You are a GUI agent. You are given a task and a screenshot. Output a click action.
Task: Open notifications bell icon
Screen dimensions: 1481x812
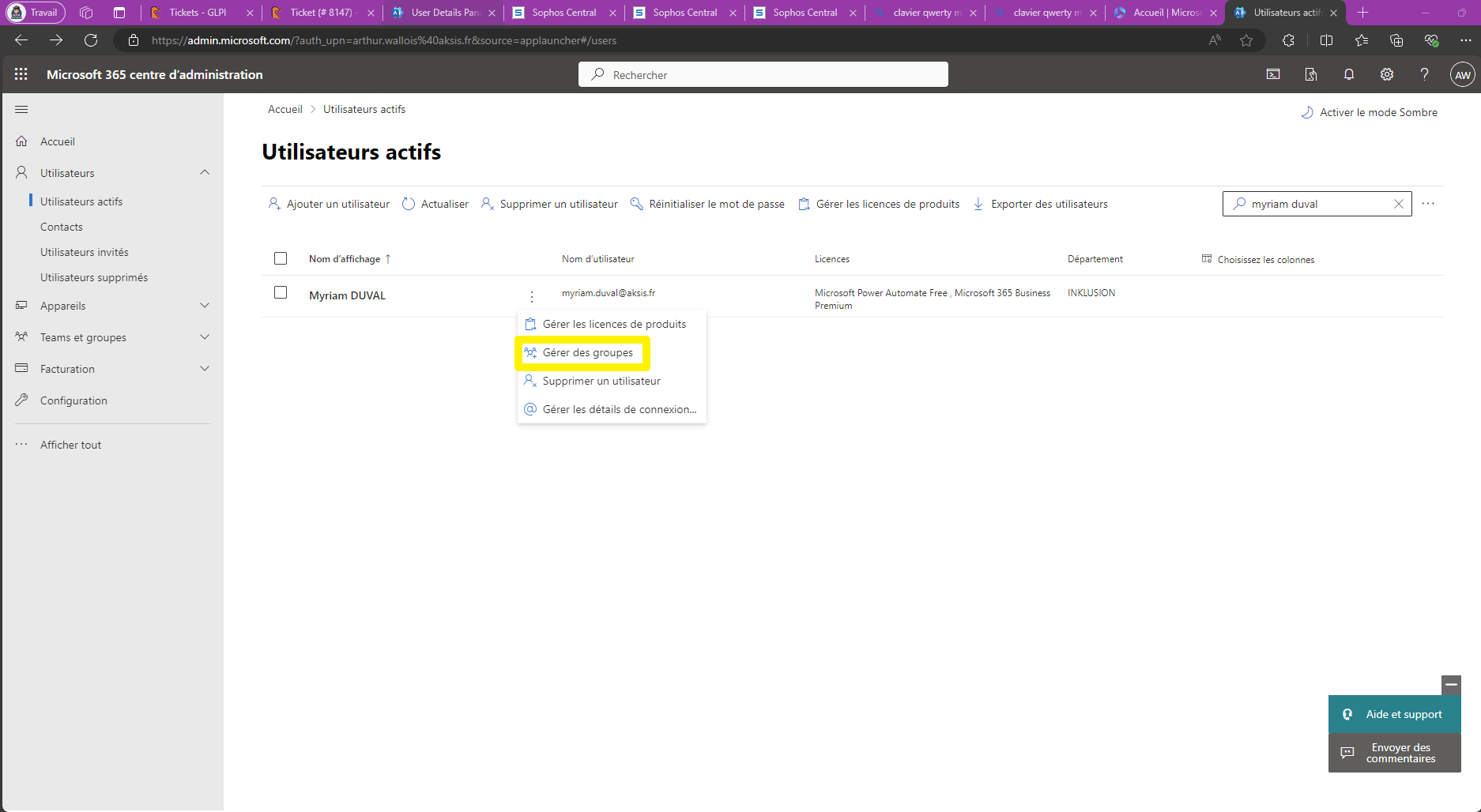click(1349, 74)
